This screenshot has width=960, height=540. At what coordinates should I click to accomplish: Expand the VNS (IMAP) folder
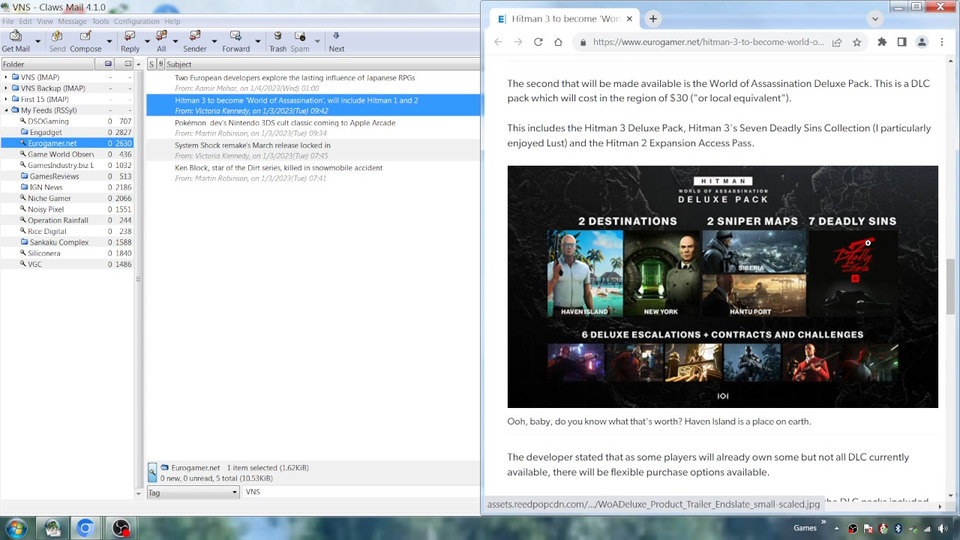pos(7,77)
